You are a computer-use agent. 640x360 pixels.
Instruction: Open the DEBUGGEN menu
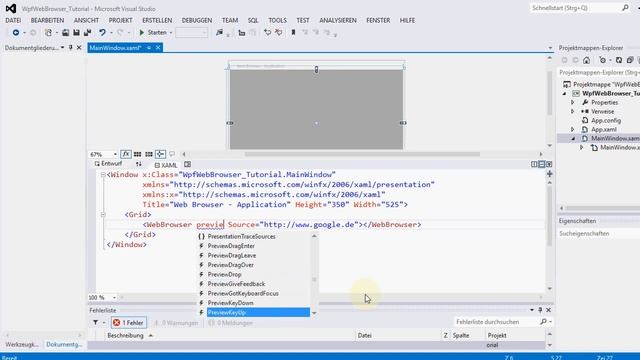(197, 20)
